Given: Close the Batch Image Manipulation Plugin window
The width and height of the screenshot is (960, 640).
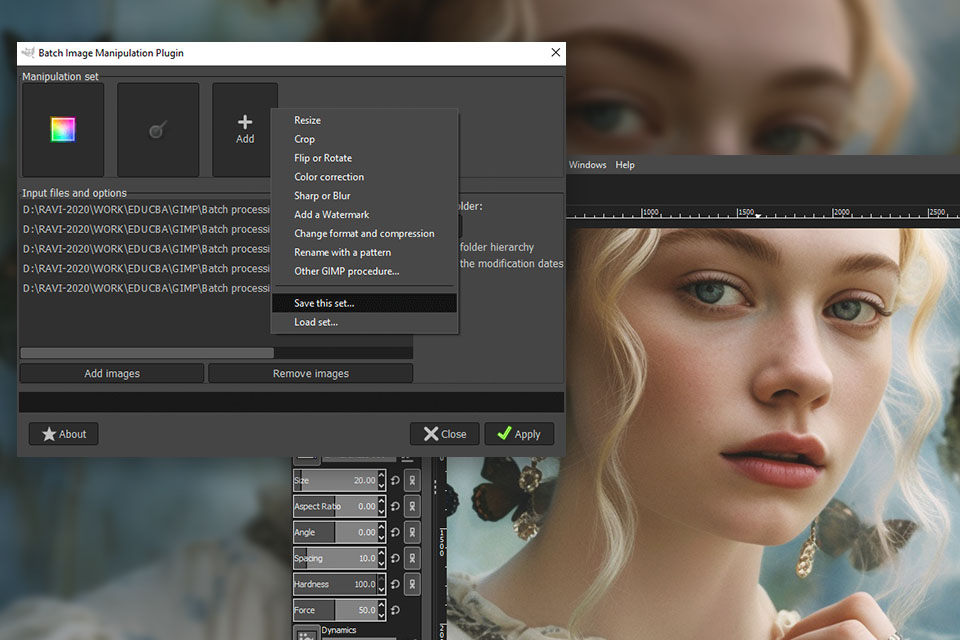Looking at the screenshot, I should 555,53.
